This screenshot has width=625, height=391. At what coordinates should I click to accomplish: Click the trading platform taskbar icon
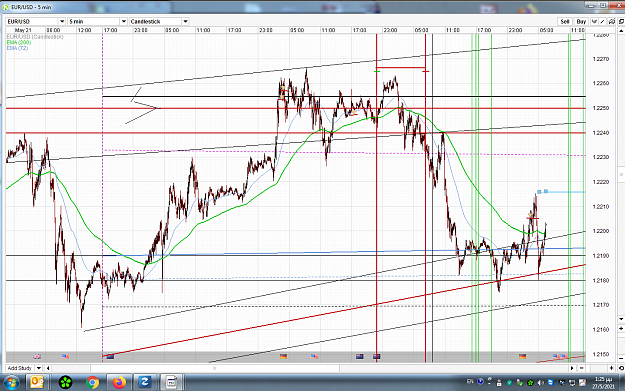click(171, 383)
